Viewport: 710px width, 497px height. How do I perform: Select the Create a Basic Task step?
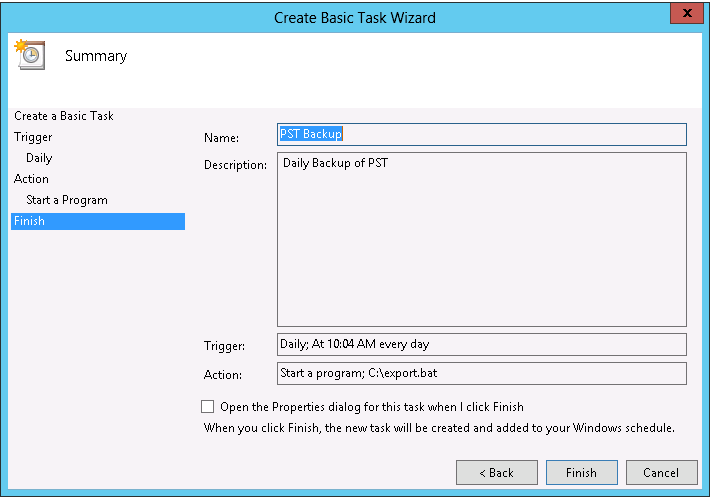(64, 116)
